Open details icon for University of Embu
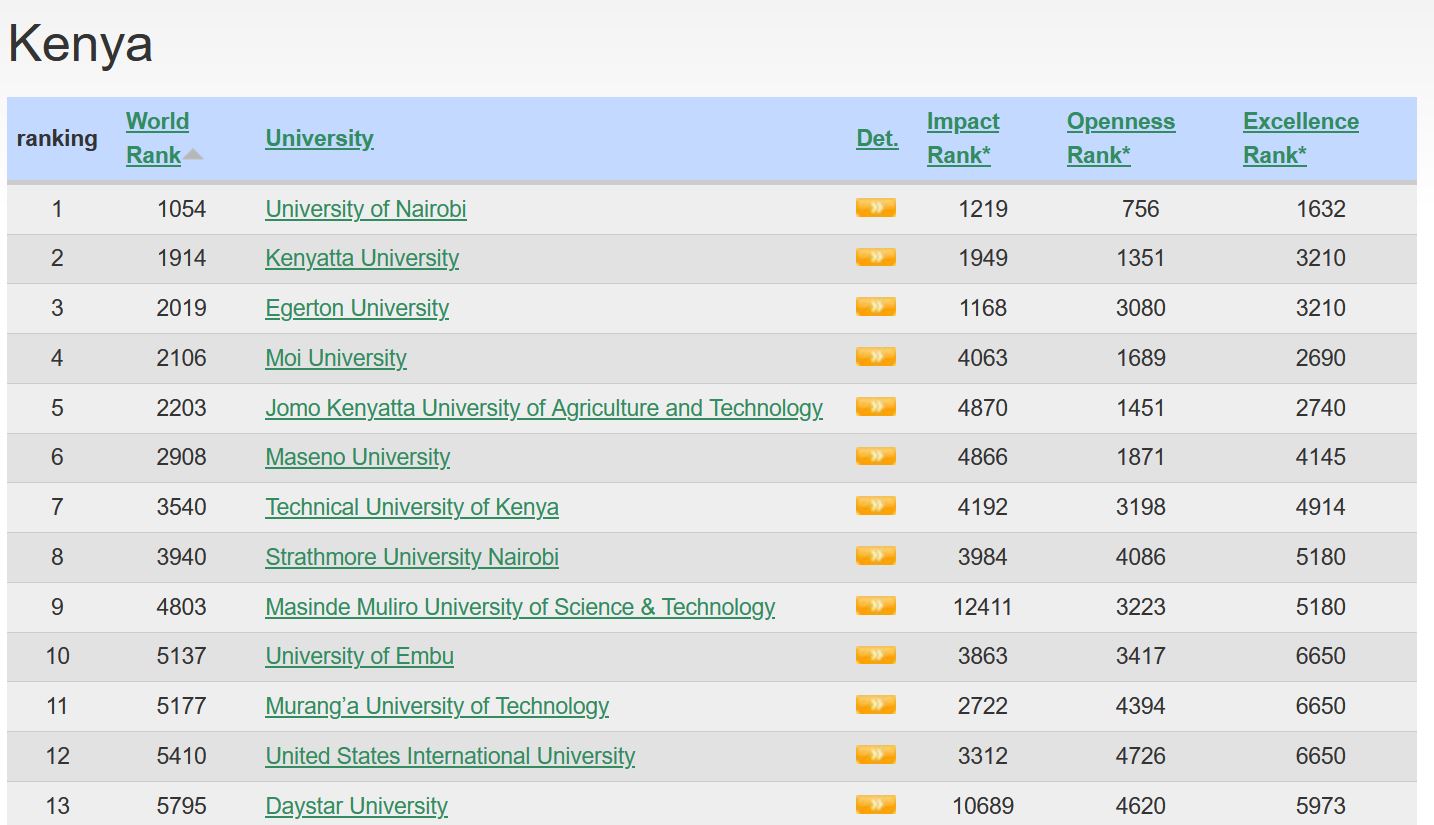The height and width of the screenshot is (825, 1434). (875, 655)
